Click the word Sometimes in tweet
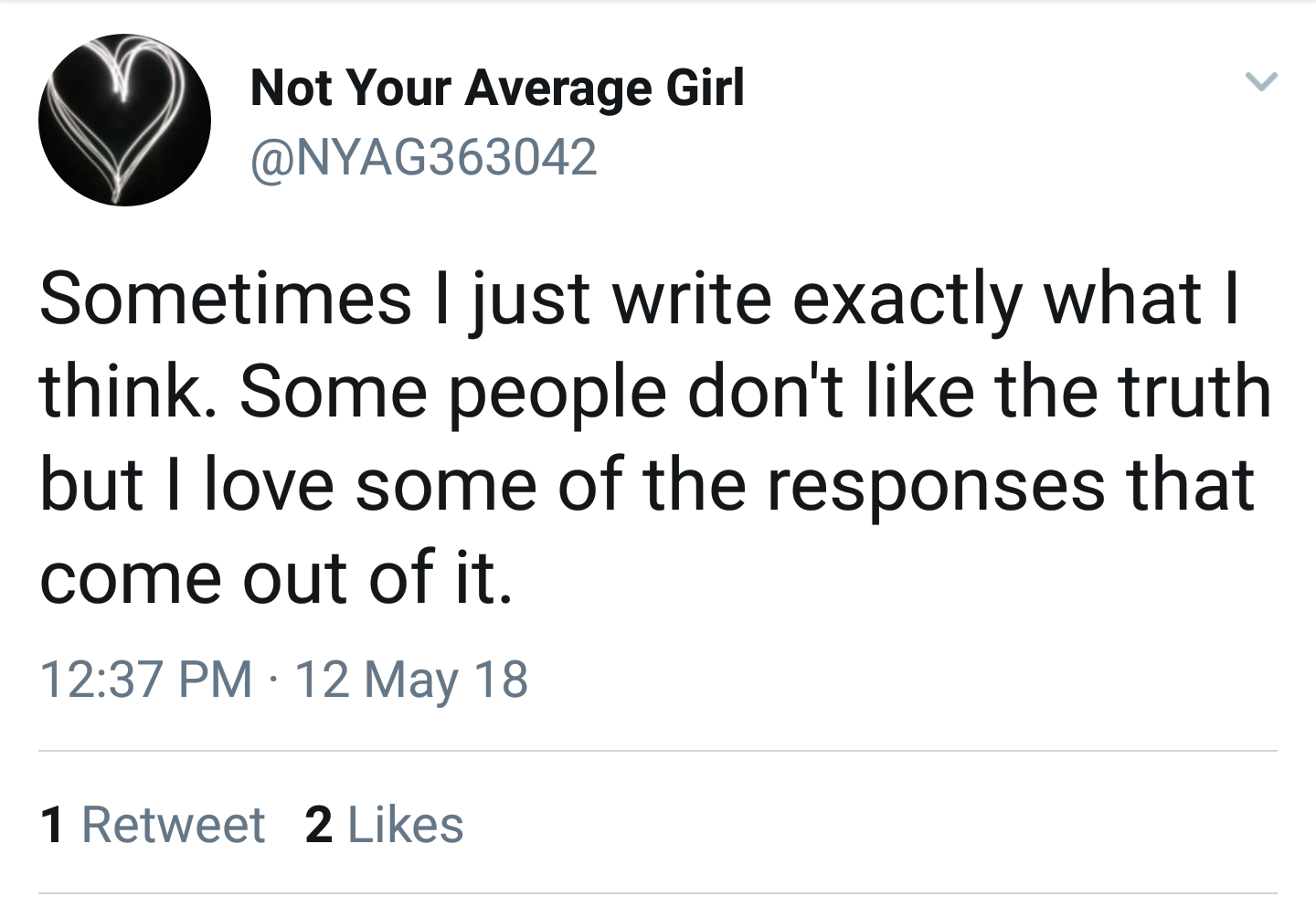 [226, 300]
